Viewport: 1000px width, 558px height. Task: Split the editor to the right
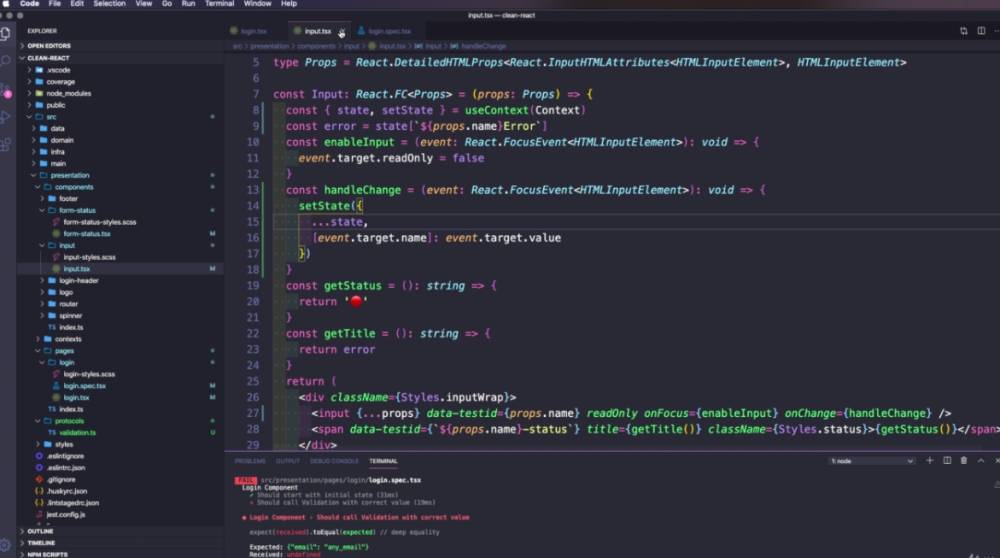tap(981, 31)
